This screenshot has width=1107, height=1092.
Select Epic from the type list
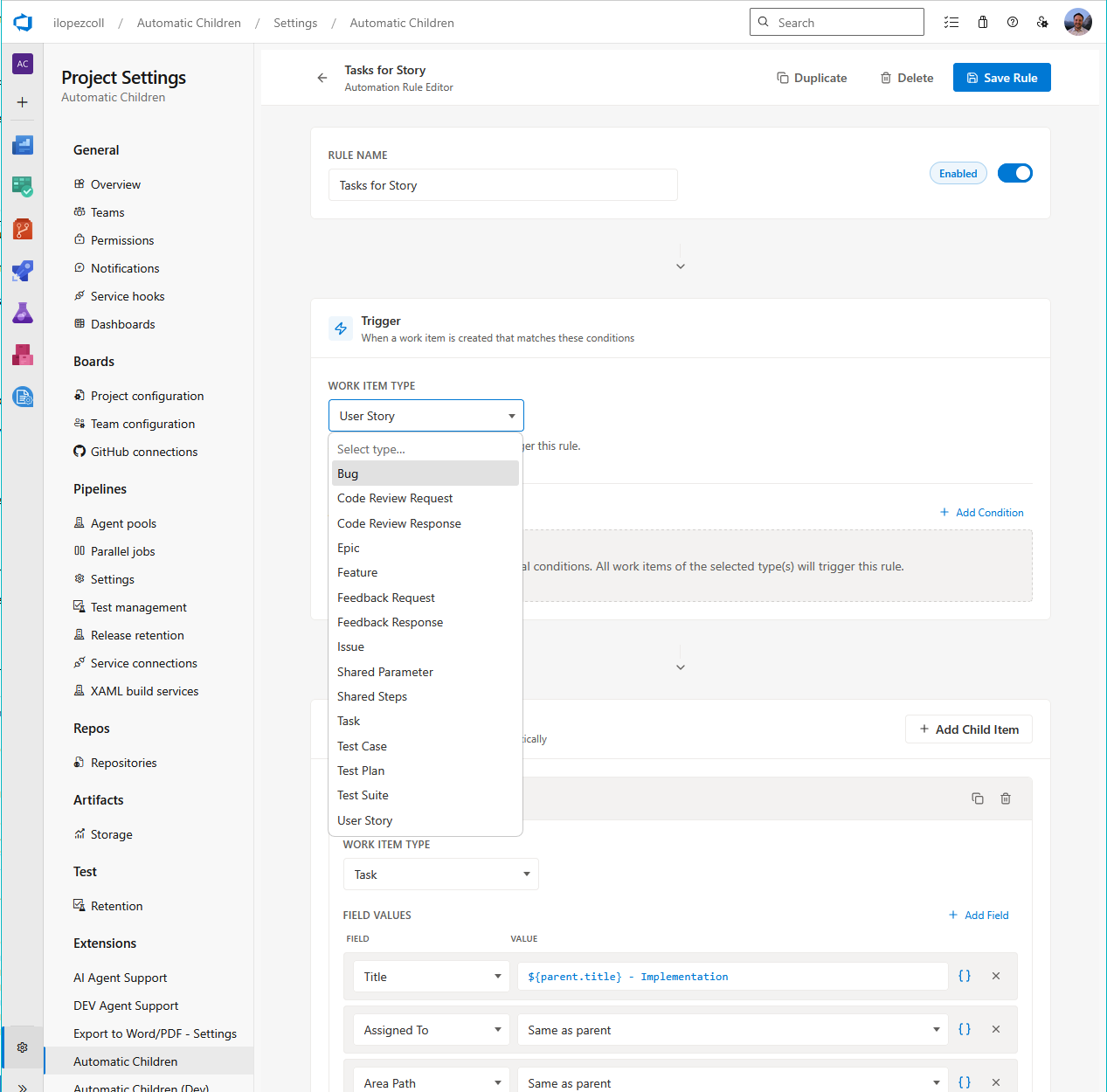pos(348,548)
